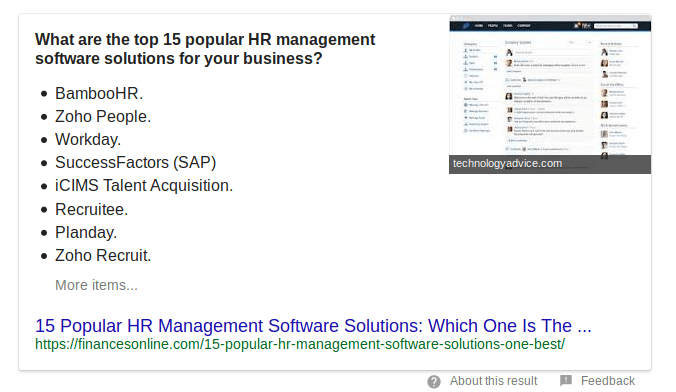The height and width of the screenshot is (392, 676).
Task: Click the Zoho Recruit entry
Action: tap(103, 255)
